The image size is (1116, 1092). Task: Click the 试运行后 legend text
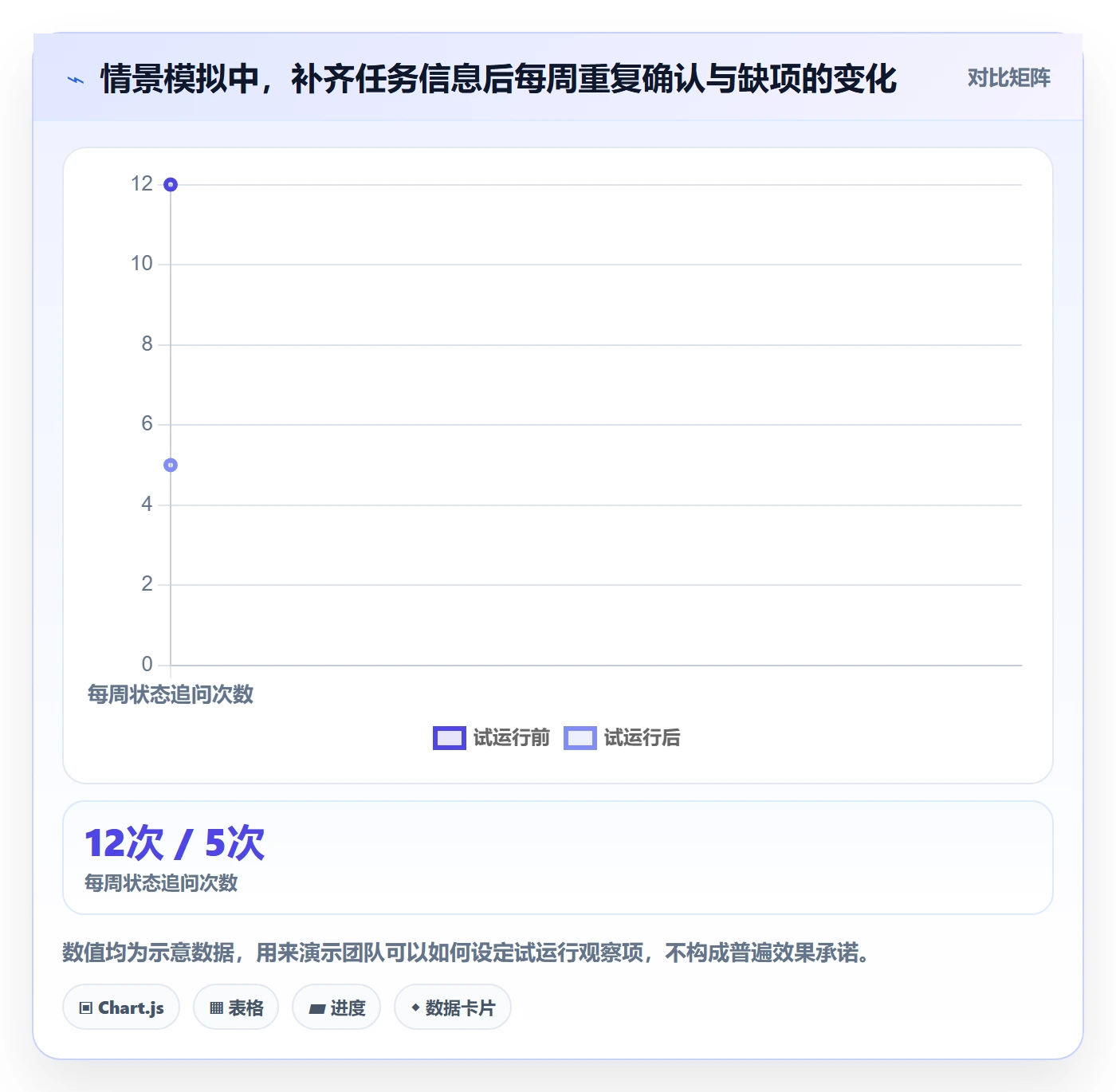click(x=642, y=738)
